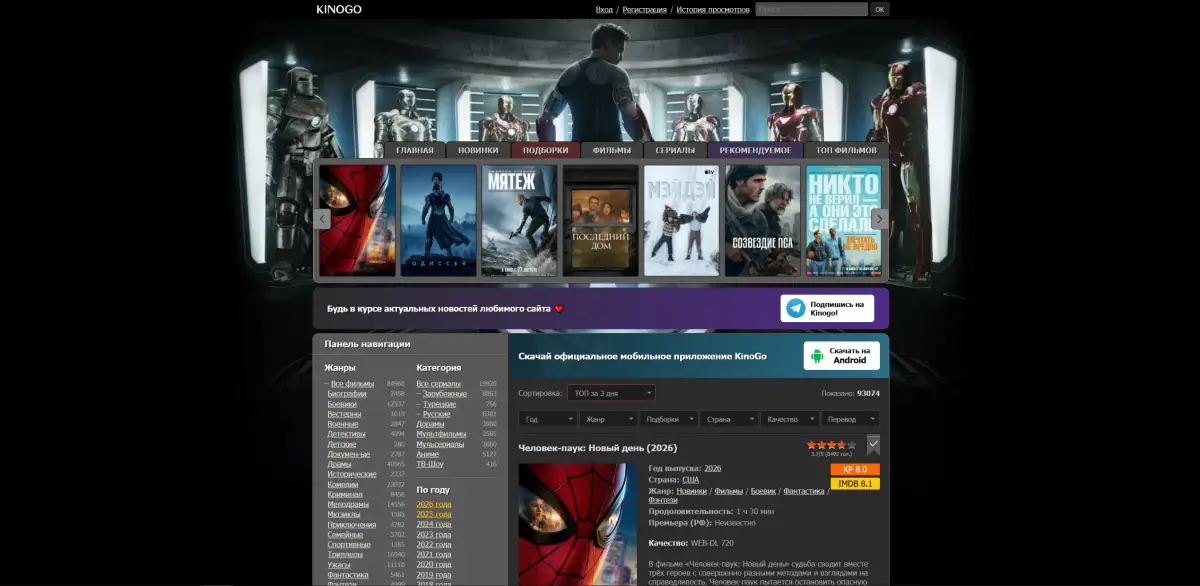Image resolution: width=1200 pixels, height=586 pixels.
Task: Open 'История просмотров' link
Action: click(x=713, y=9)
